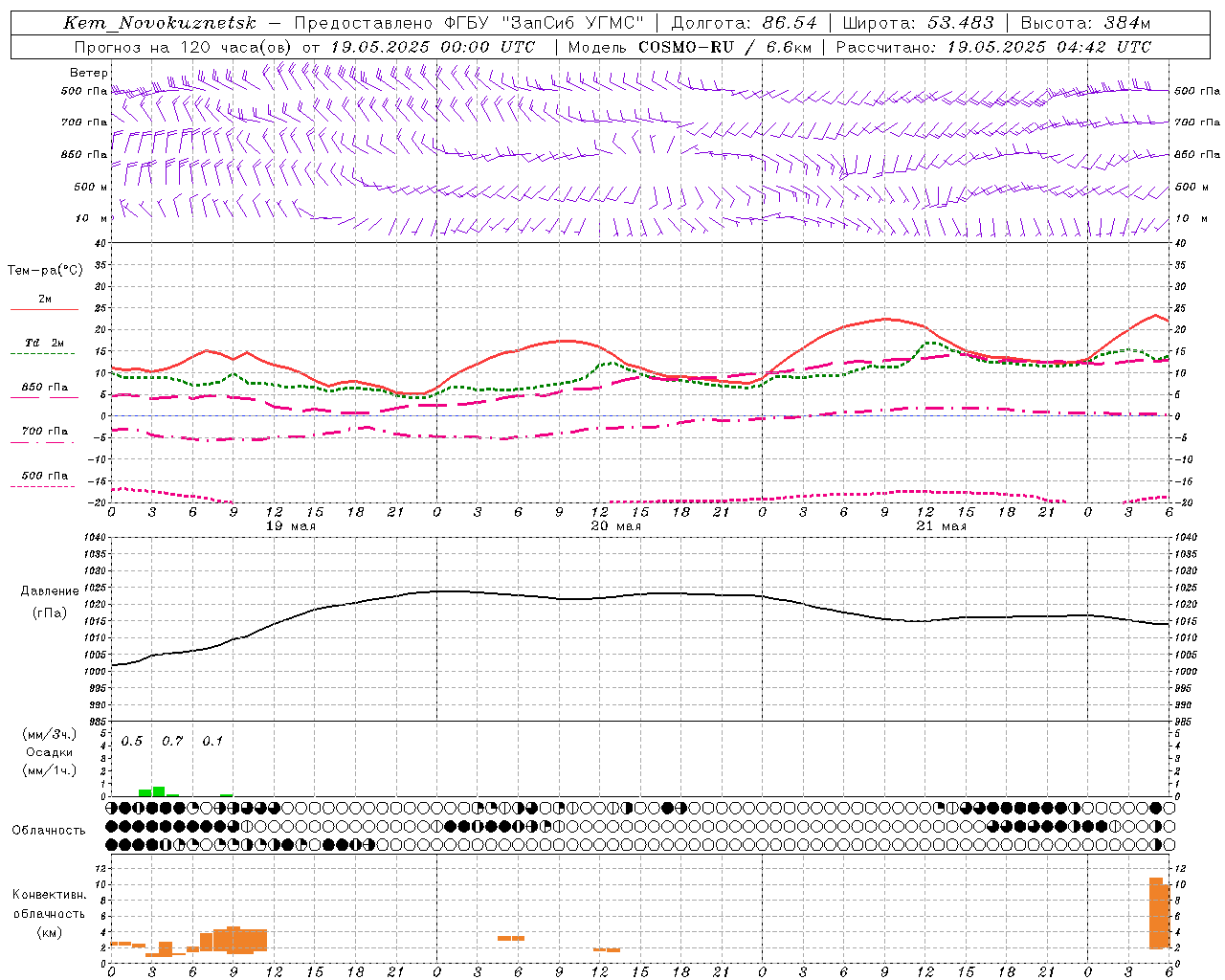This screenshot has height=980, width=1225.
Task: Click the Ветер section label
Action: pos(89,73)
